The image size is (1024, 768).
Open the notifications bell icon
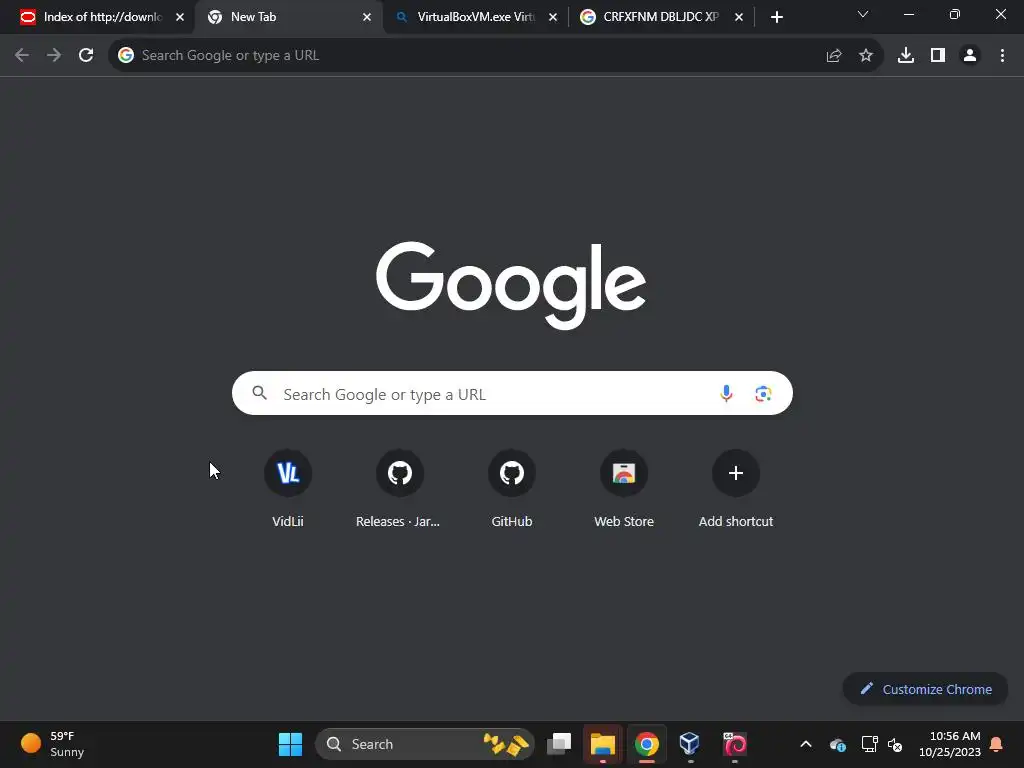click(x=997, y=744)
